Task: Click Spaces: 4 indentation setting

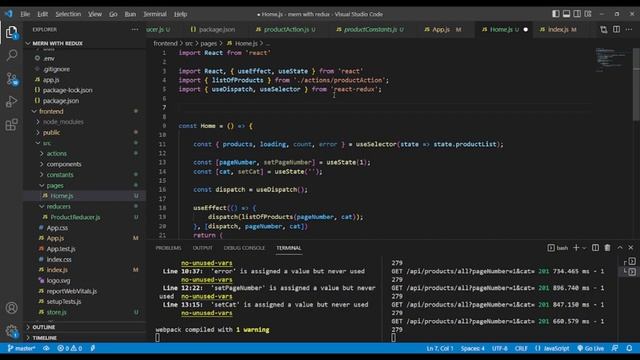Action: tap(473, 348)
